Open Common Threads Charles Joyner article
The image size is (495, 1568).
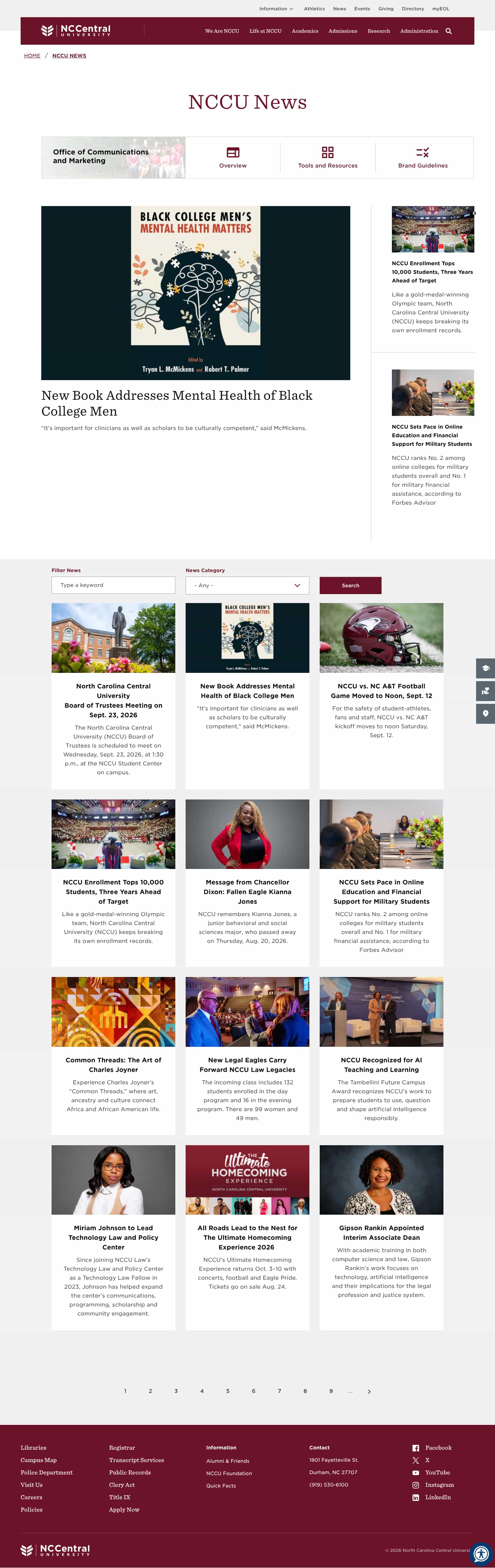point(113,1065)
